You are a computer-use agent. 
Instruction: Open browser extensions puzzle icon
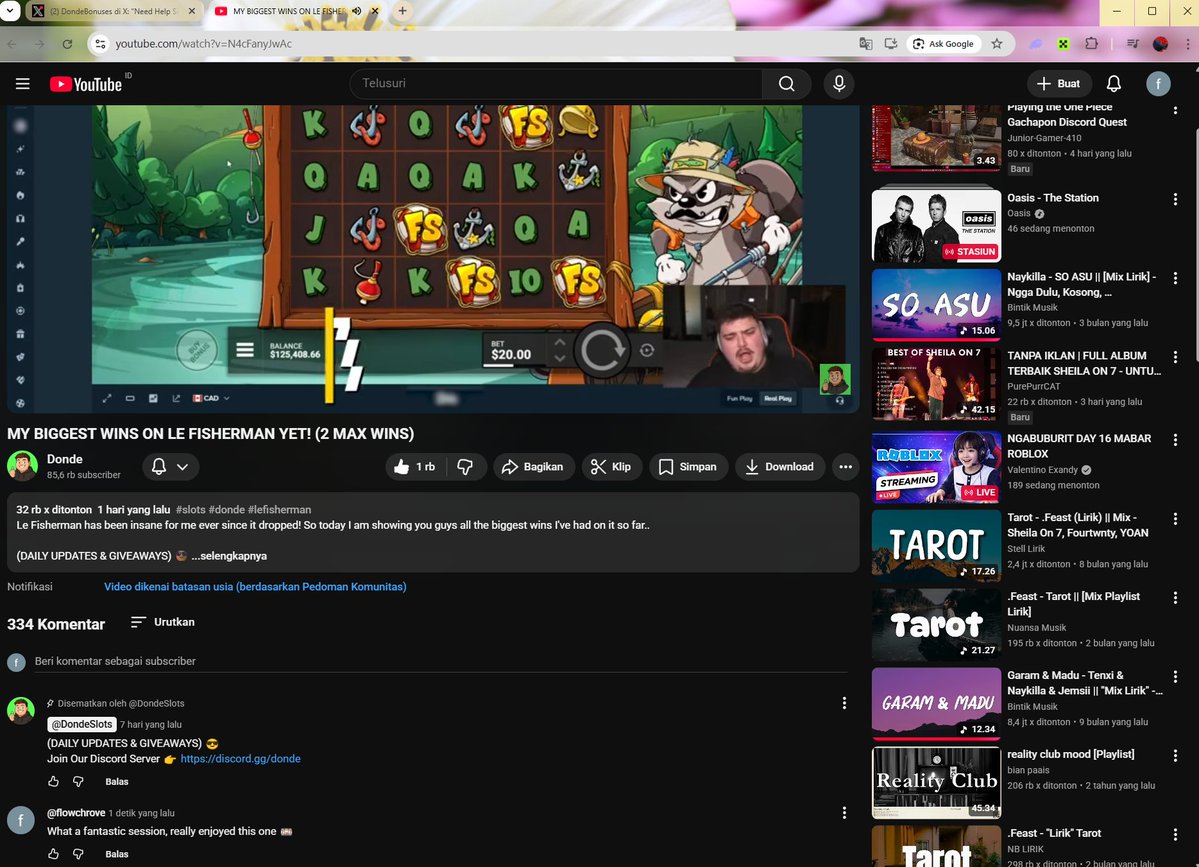(x=1091, y=44)
